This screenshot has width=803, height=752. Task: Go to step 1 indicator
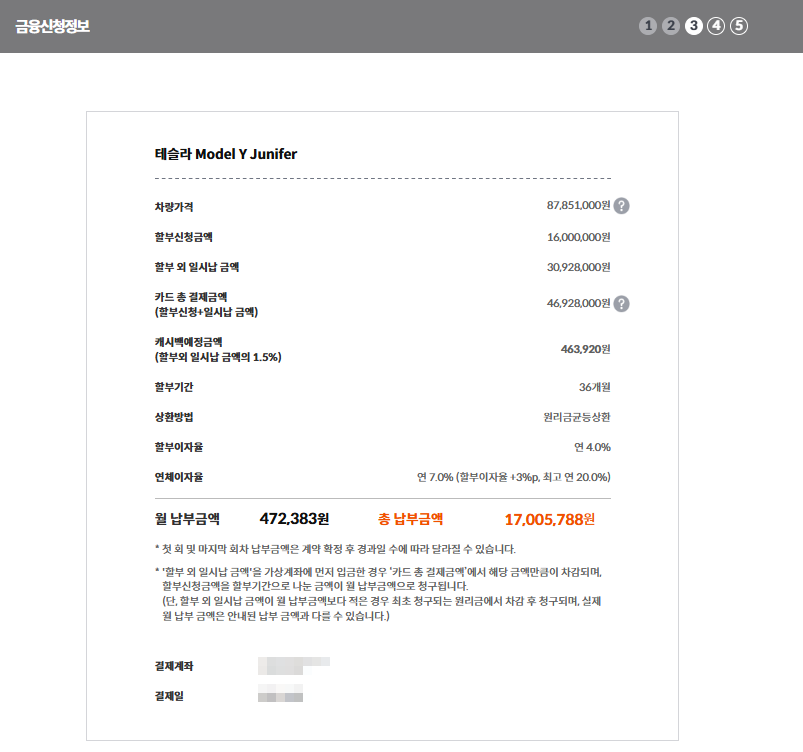point(648,26)
